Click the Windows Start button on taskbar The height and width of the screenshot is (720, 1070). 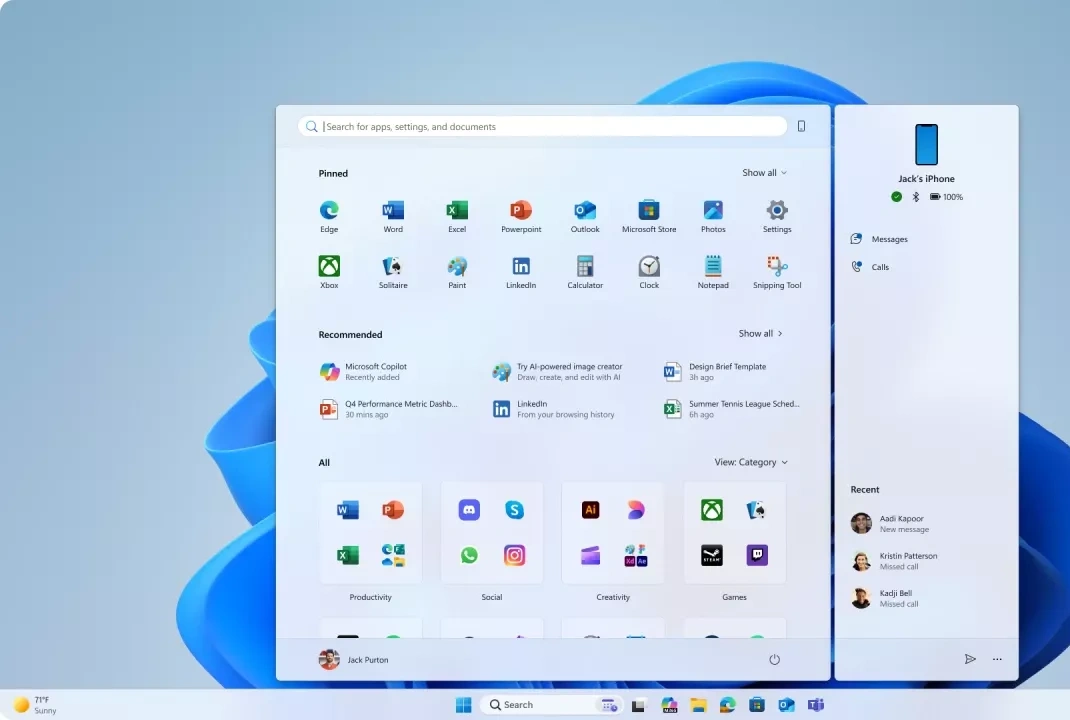pos(464,705)
